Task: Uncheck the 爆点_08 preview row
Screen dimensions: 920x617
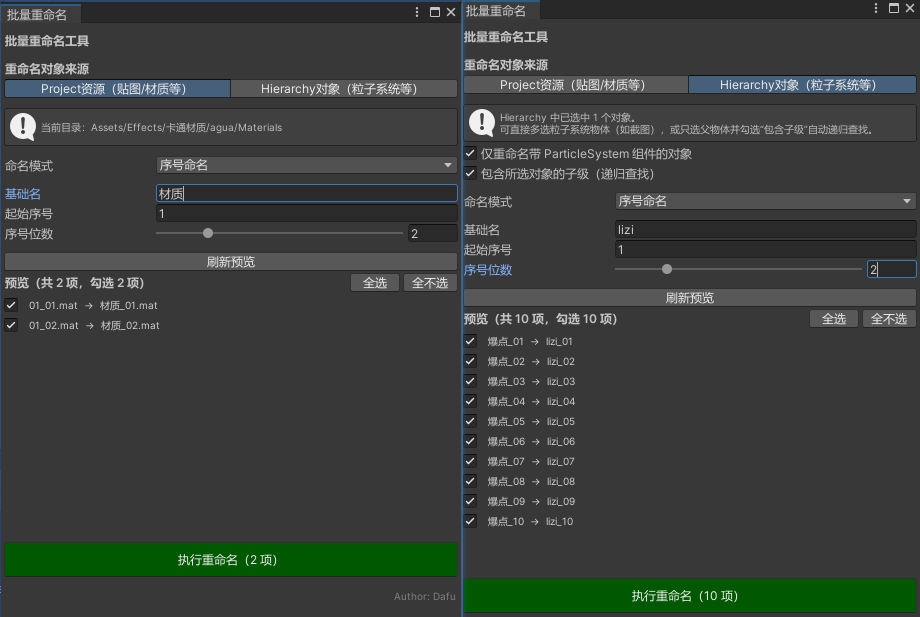Action: [x=470, y=481]
